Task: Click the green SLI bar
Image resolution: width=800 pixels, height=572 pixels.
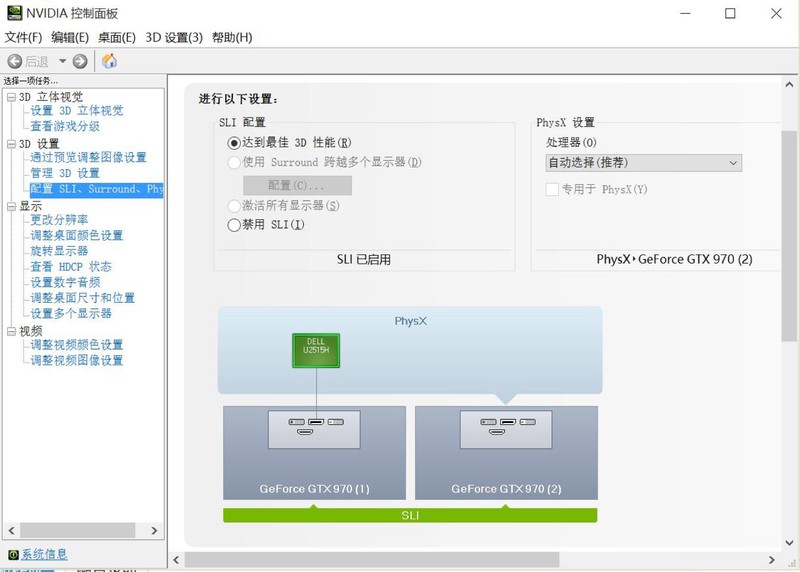Action: [x=410, y=515]
